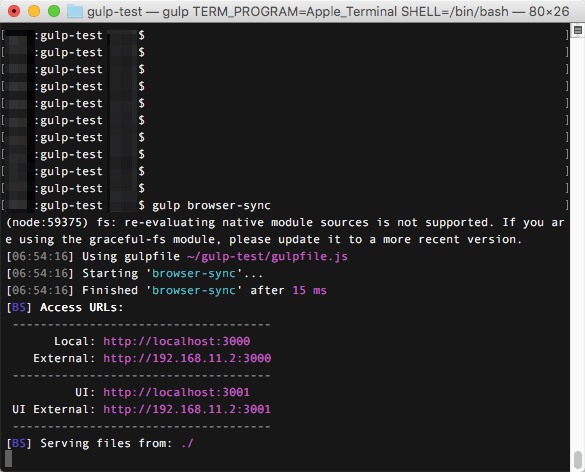Viewport: 585px width, 472px height.
Task: Open the External URL http://192.168.11.2:3000
Action: pyautogui.click(x=187, y=358)
